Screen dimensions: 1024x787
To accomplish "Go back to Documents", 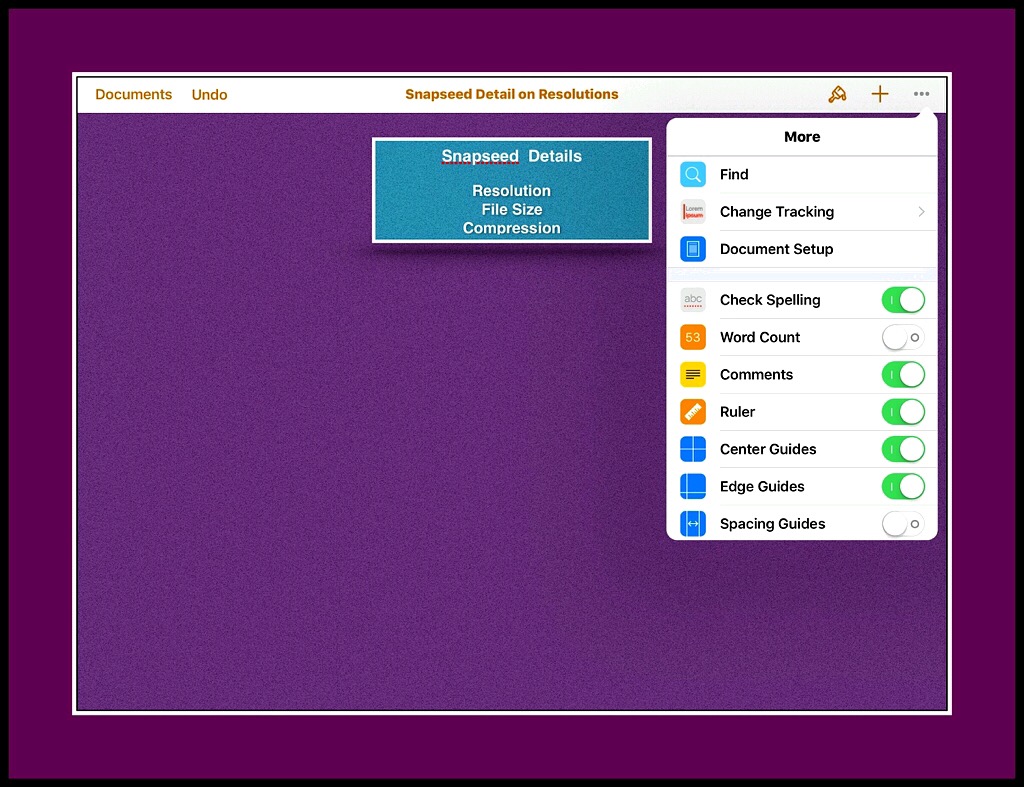I will [x=133, y=94].
